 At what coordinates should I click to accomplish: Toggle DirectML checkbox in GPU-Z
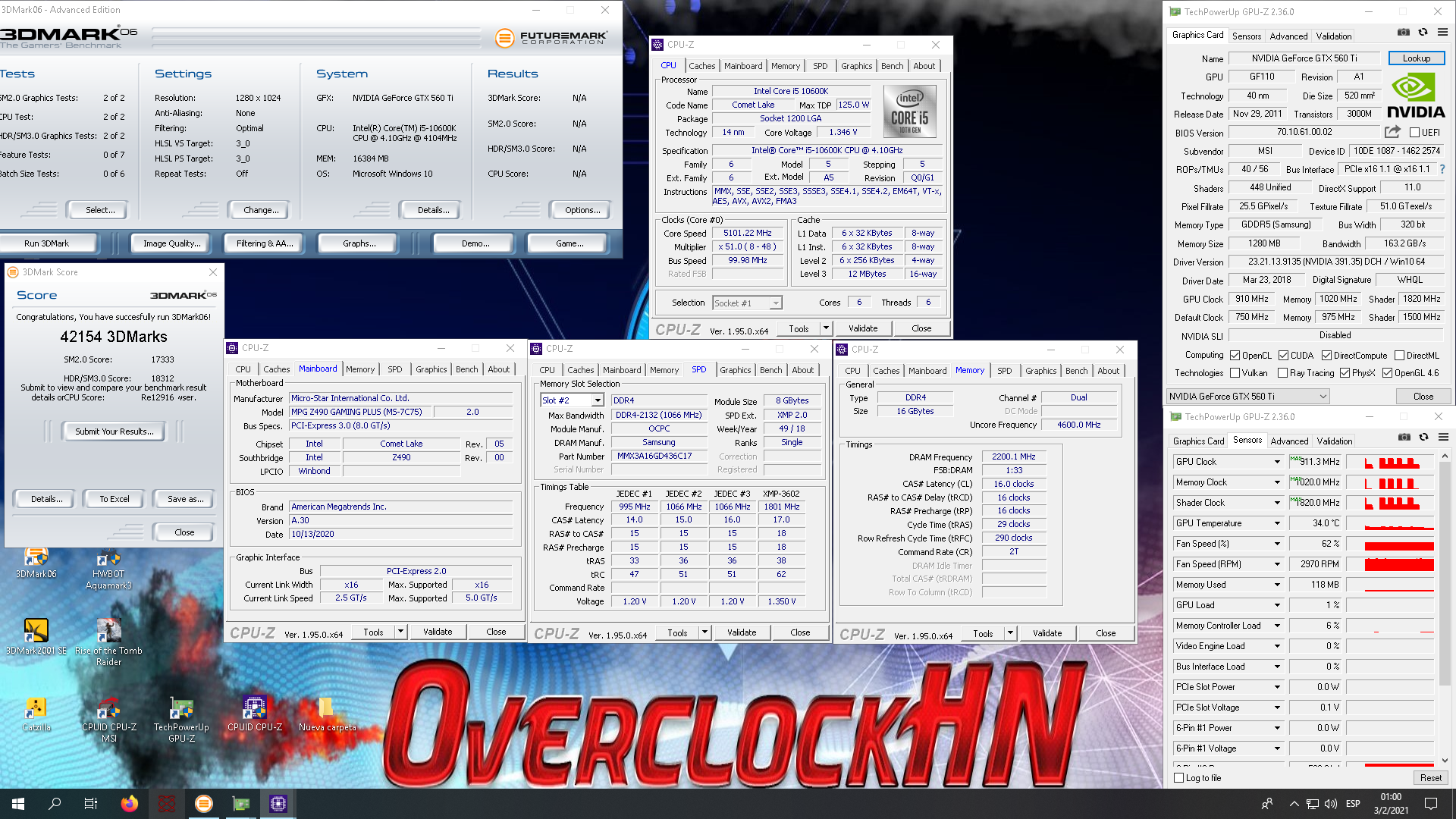tap(1399, 356)
